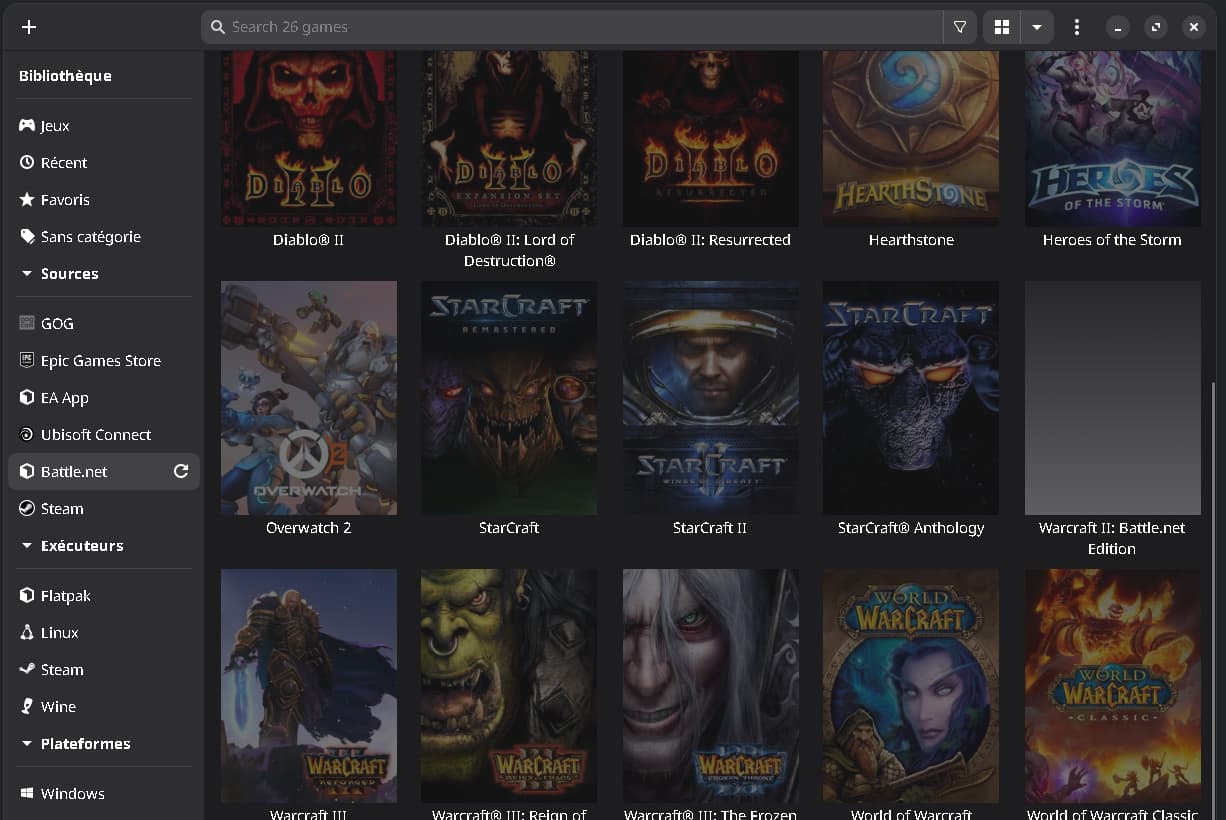The width and height of the screenshot is (1226, 820).
Task: Click the Wine glass icon
Action: 27,707
